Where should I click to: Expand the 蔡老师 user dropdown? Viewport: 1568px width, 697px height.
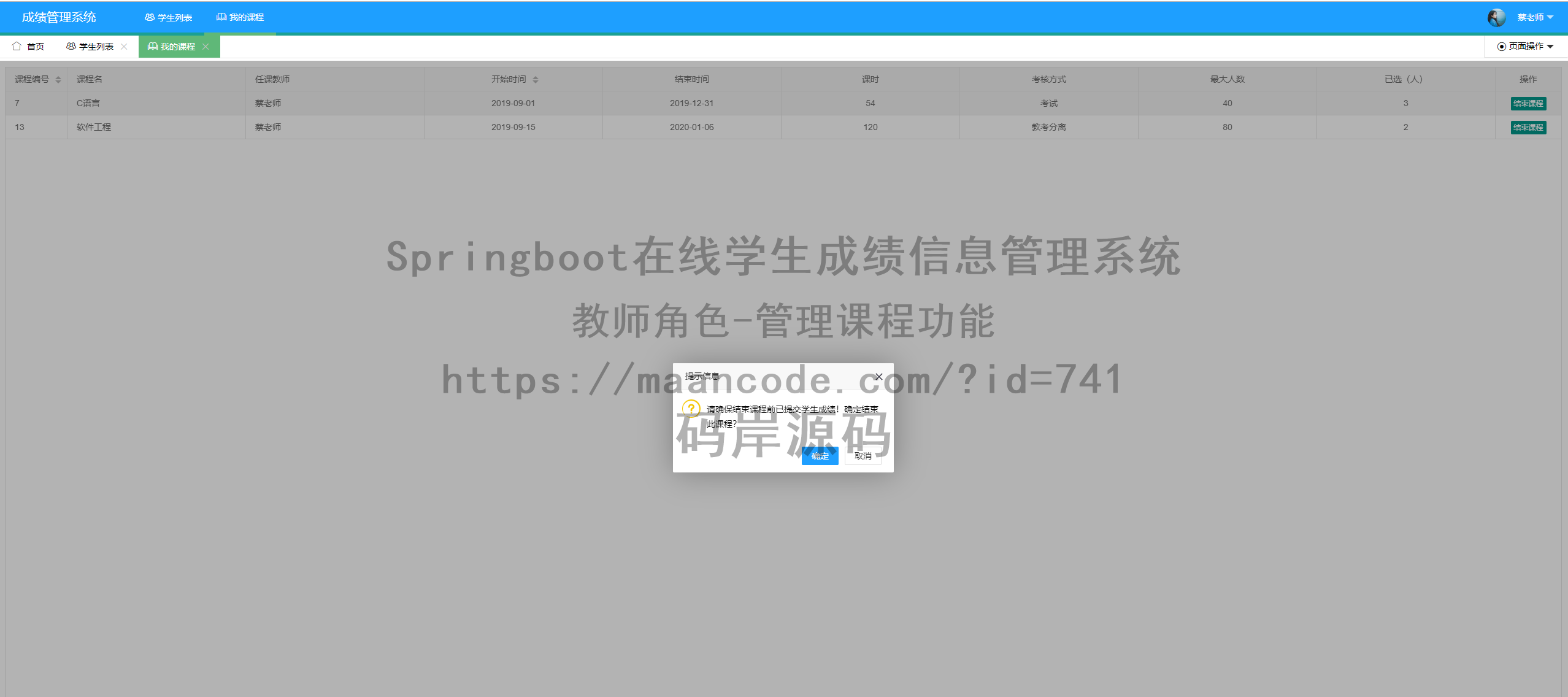pos(1535,17)
